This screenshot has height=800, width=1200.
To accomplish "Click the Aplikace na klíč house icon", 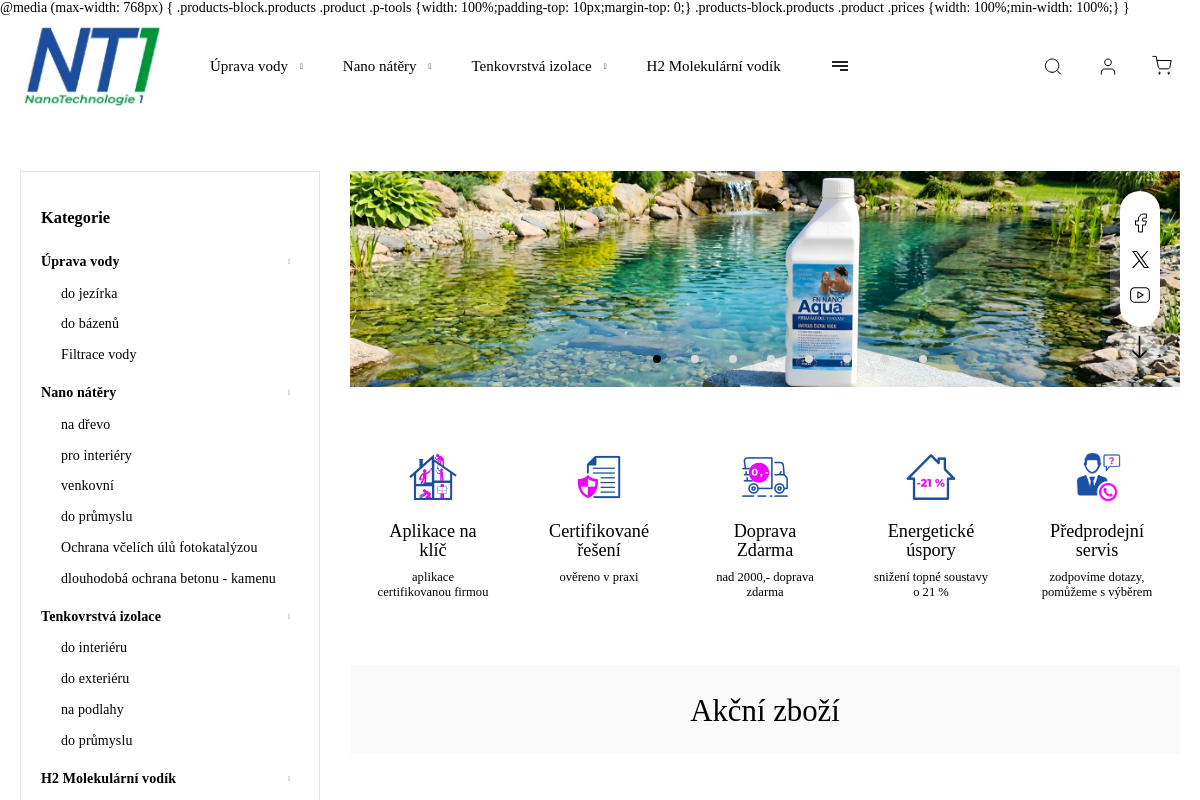I will click(x=433, y=477).
